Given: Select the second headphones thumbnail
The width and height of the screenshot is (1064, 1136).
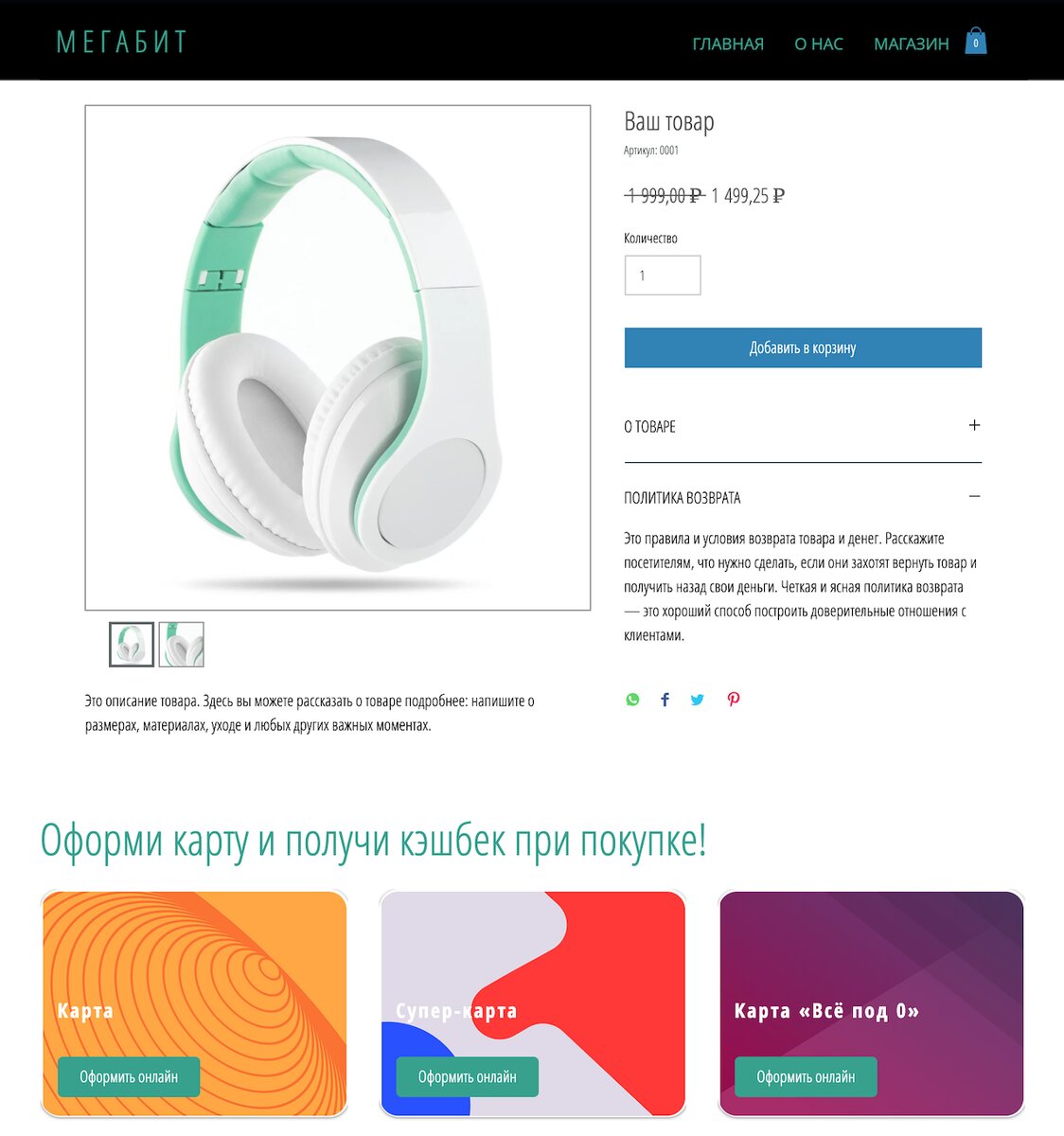Looking at the screenshot, I should coord(181,645).
